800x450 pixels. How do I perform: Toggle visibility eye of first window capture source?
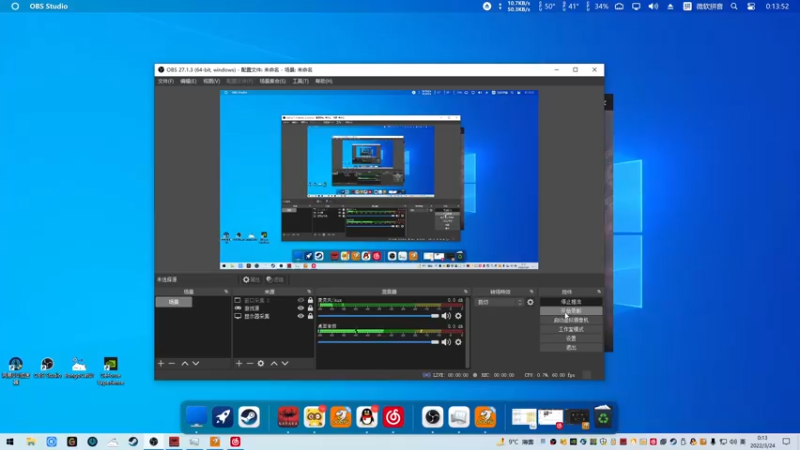(x=301, y=301)
